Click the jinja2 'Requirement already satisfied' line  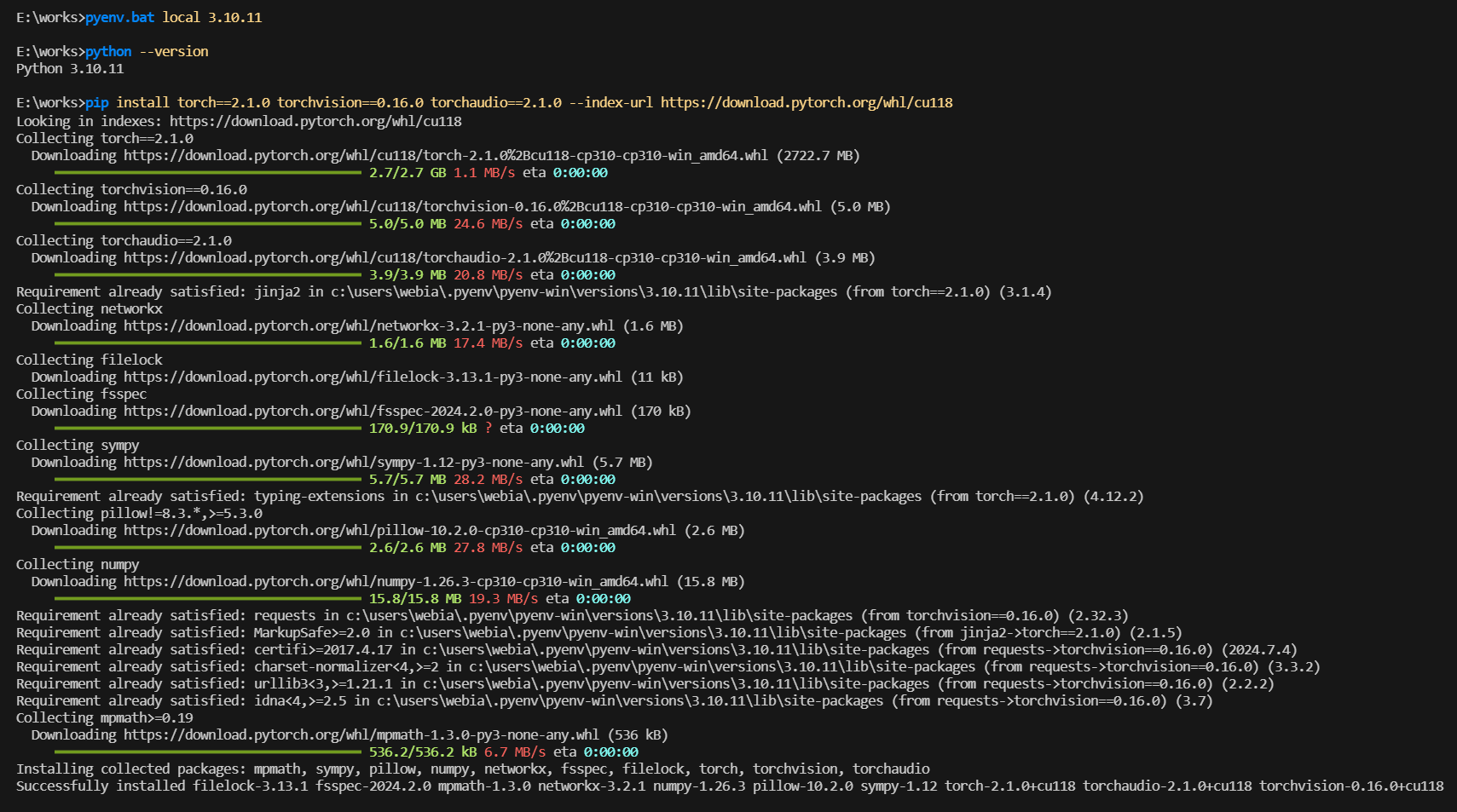coord(534,291)
